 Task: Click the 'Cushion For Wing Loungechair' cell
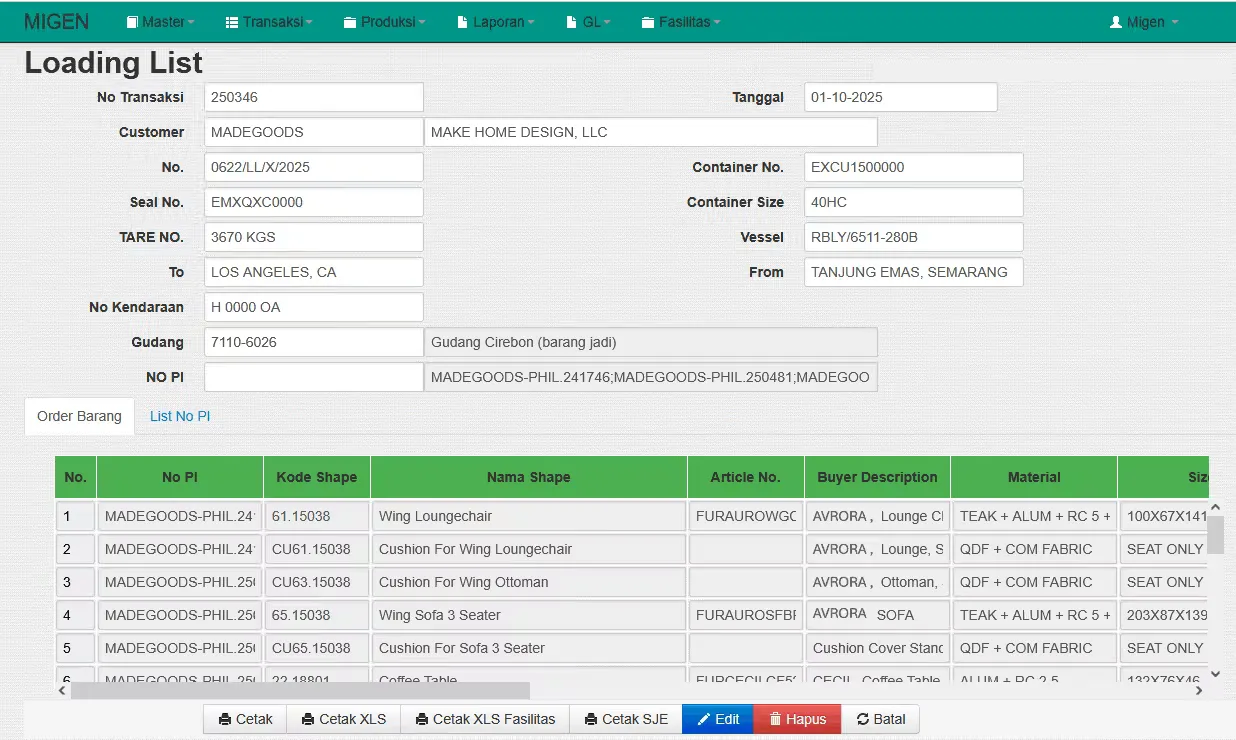point(528,549)
